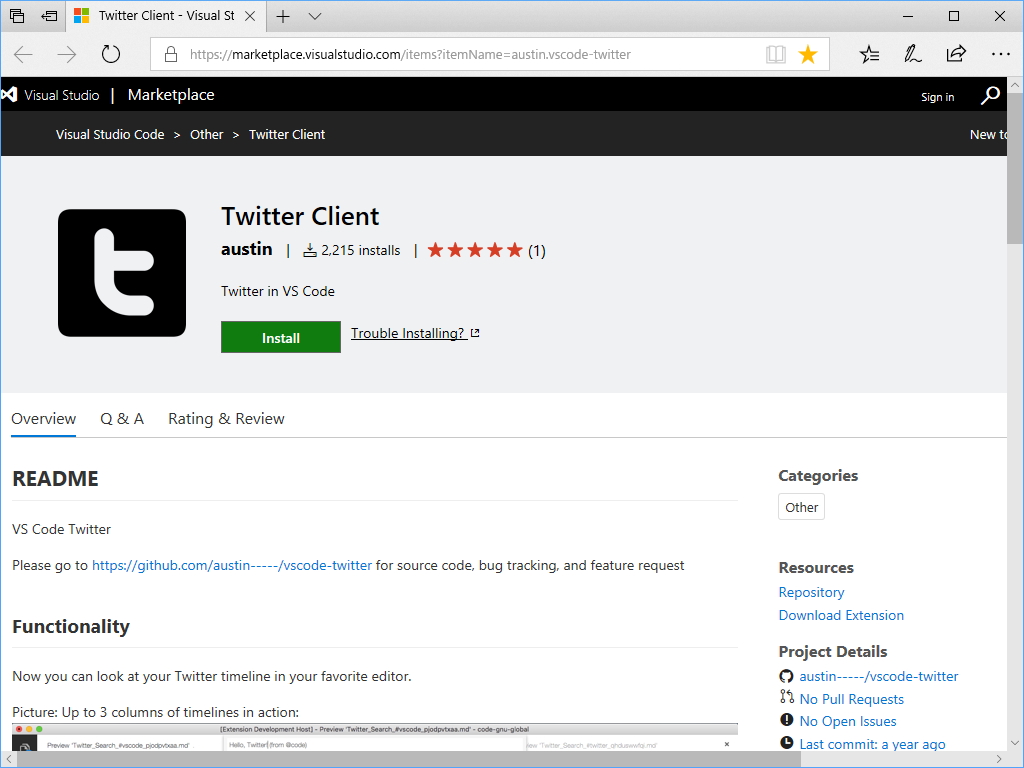Open reading view in the address bar
Screen dimensions: 1024x768
[x=775, y=54]
